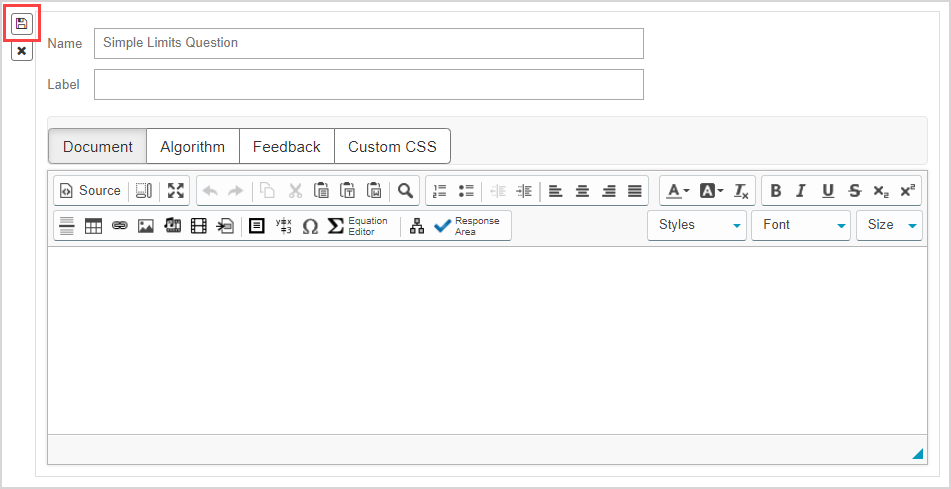Insert a table into the document
The image size is (951, 489).
[x=93, y=226]
